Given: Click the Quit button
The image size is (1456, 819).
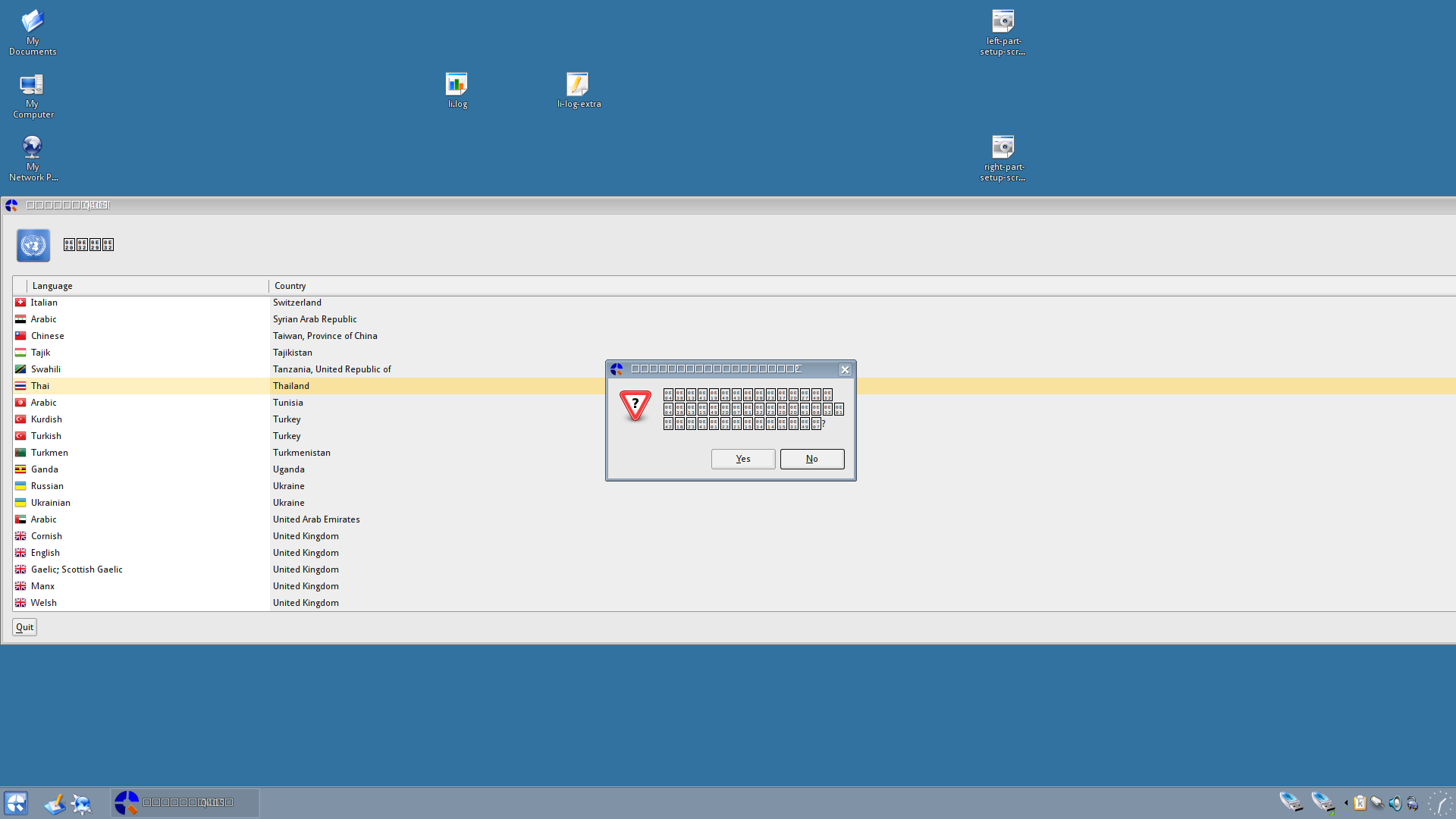Looking at the screenshot, I should pyautogui.click(x=24, y=627).
